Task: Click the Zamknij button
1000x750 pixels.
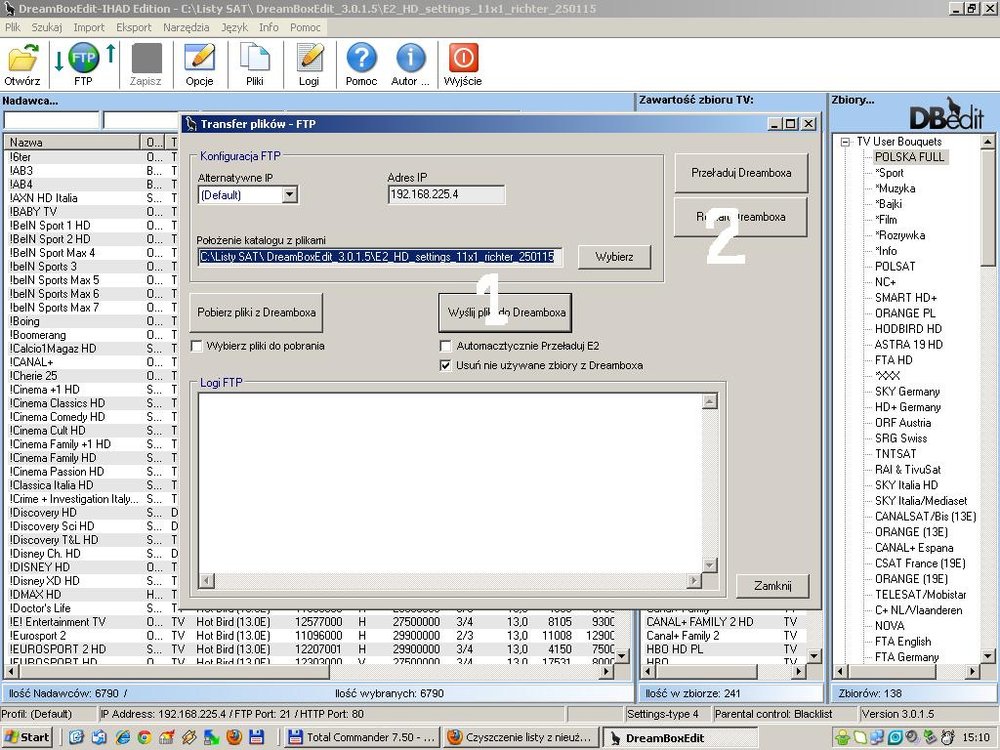Action: coord(772,586)
